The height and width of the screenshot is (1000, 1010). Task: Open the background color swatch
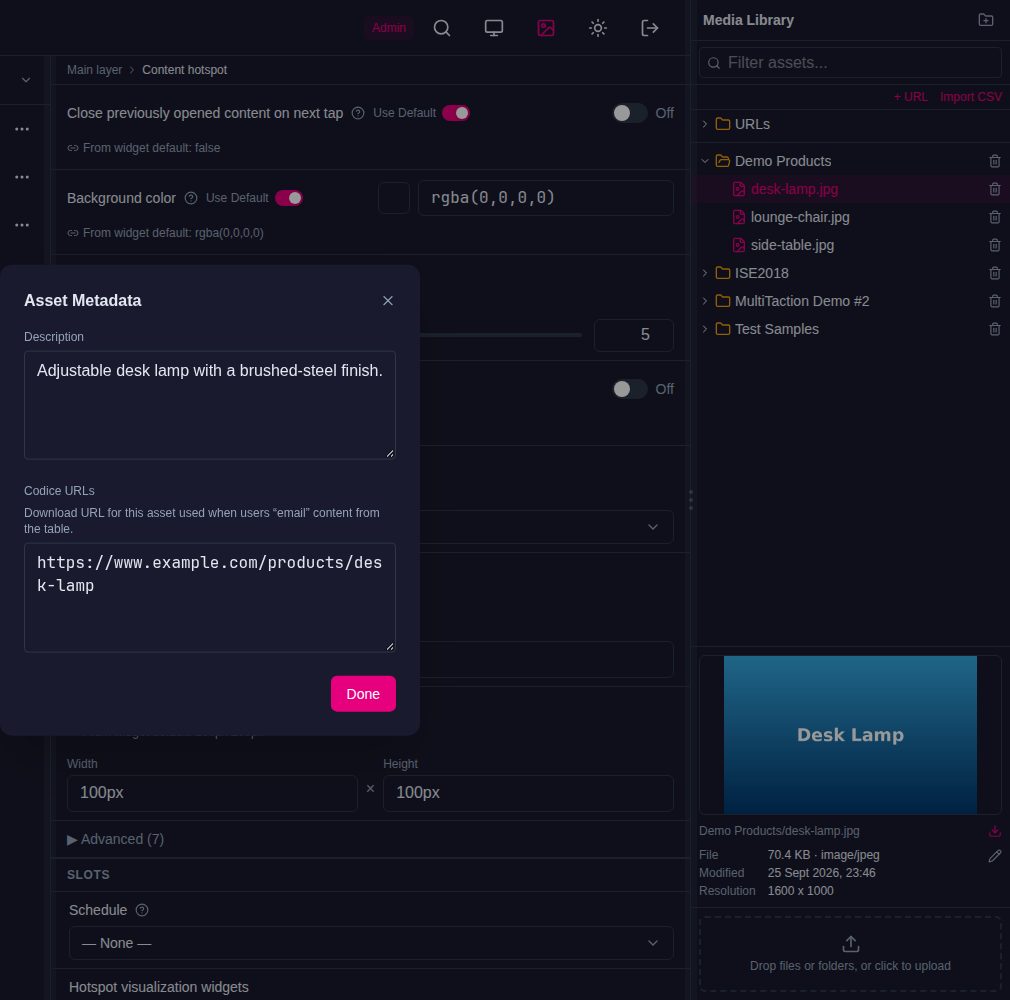(394, 198)
